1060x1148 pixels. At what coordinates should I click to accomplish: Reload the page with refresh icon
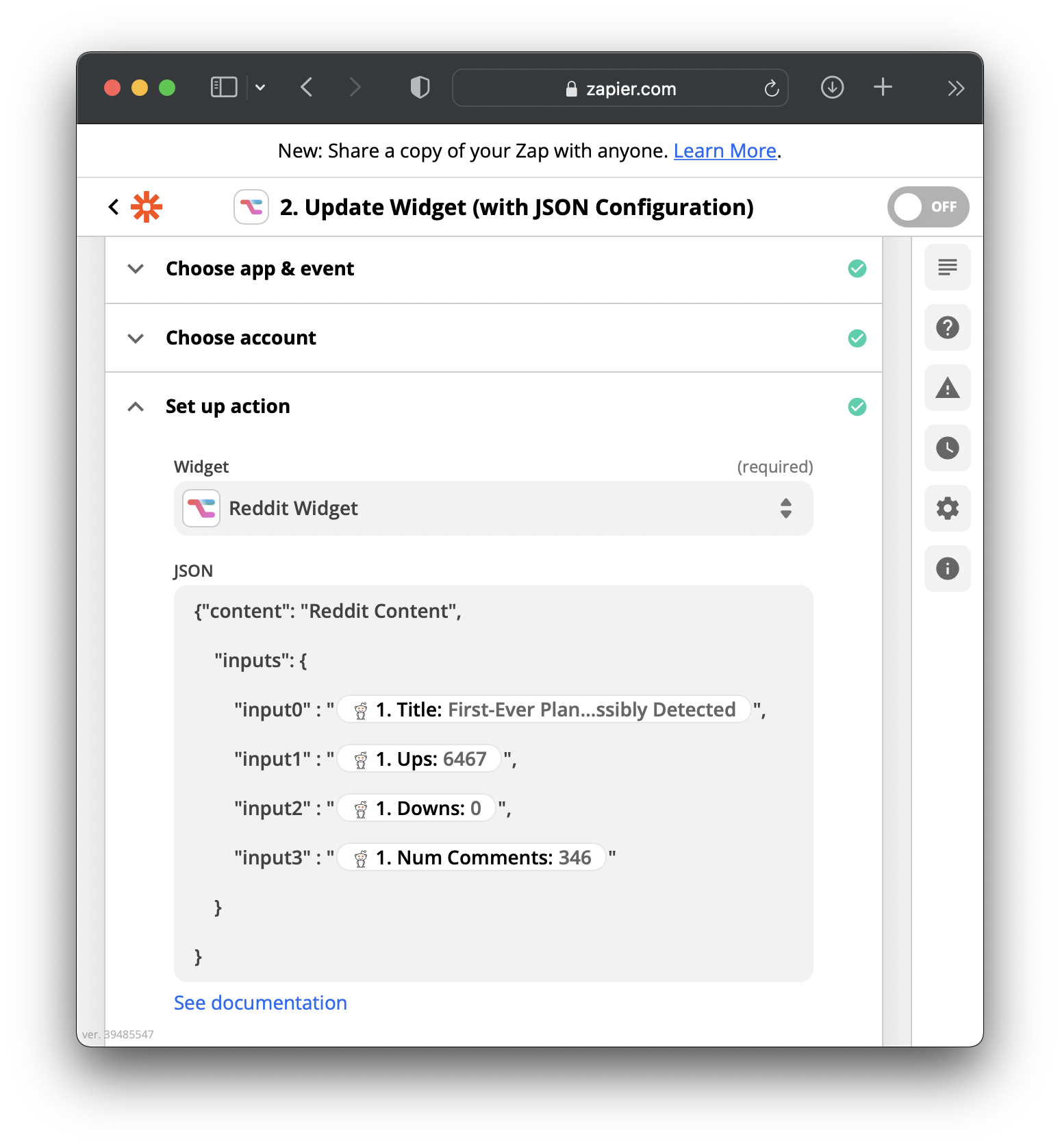coord(772,88)
